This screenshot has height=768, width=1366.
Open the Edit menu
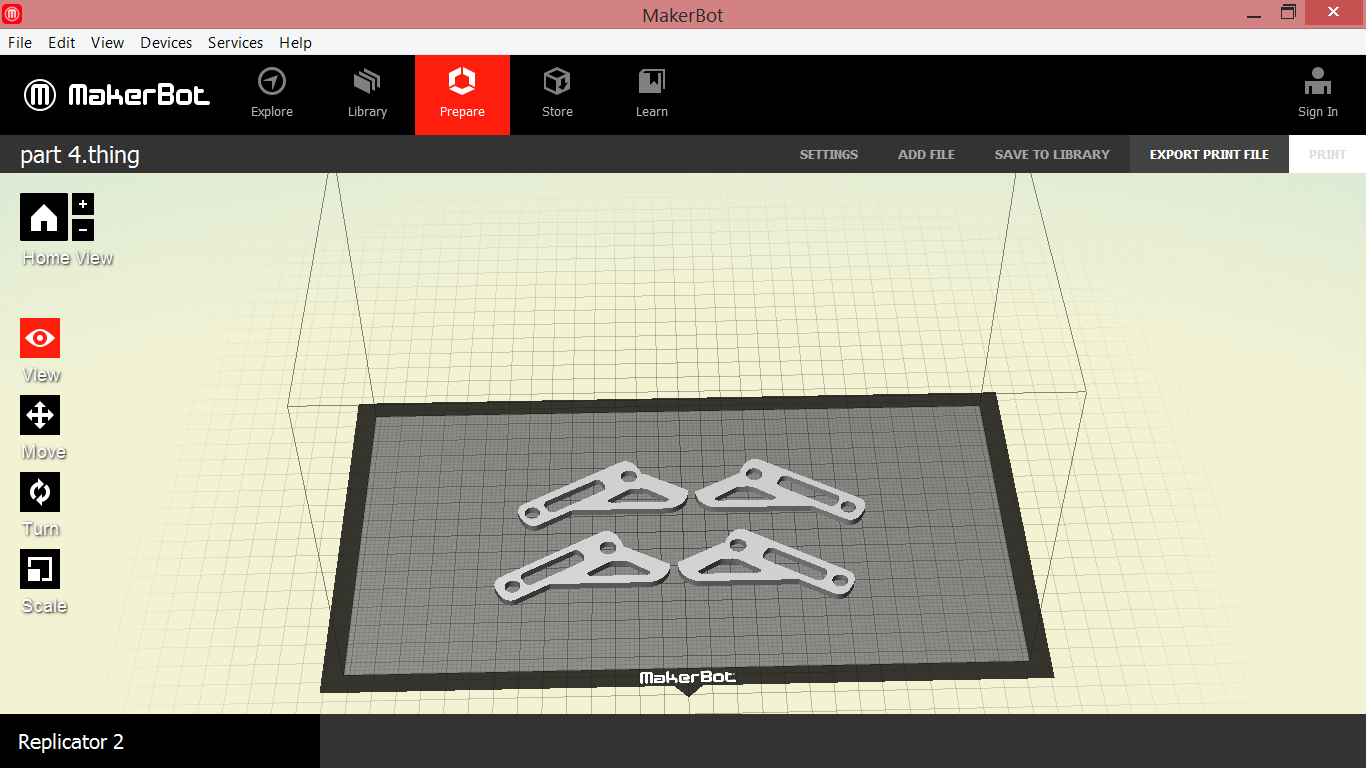[x=62, y=43]
